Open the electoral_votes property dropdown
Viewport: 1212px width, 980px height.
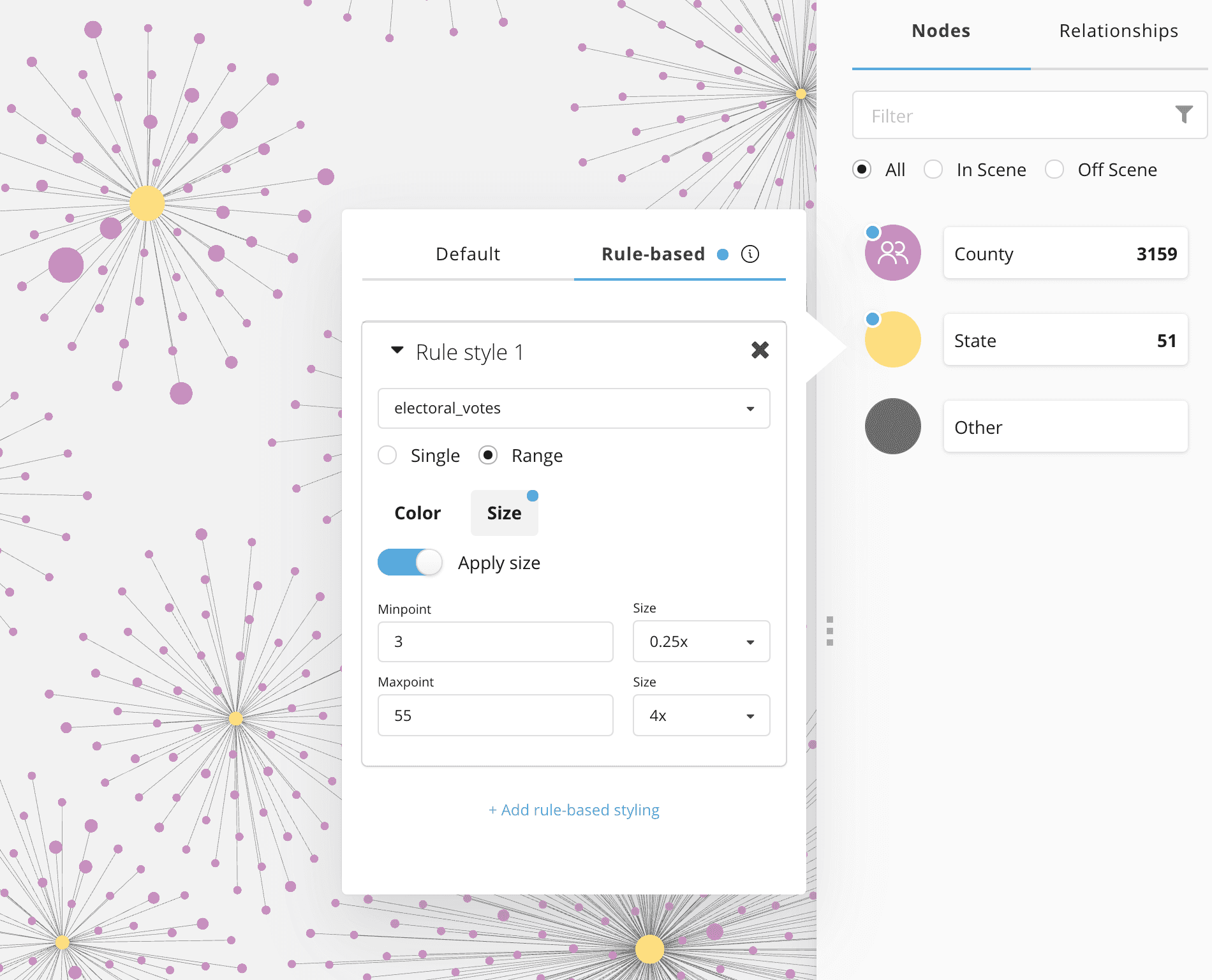tap(573, 408)
